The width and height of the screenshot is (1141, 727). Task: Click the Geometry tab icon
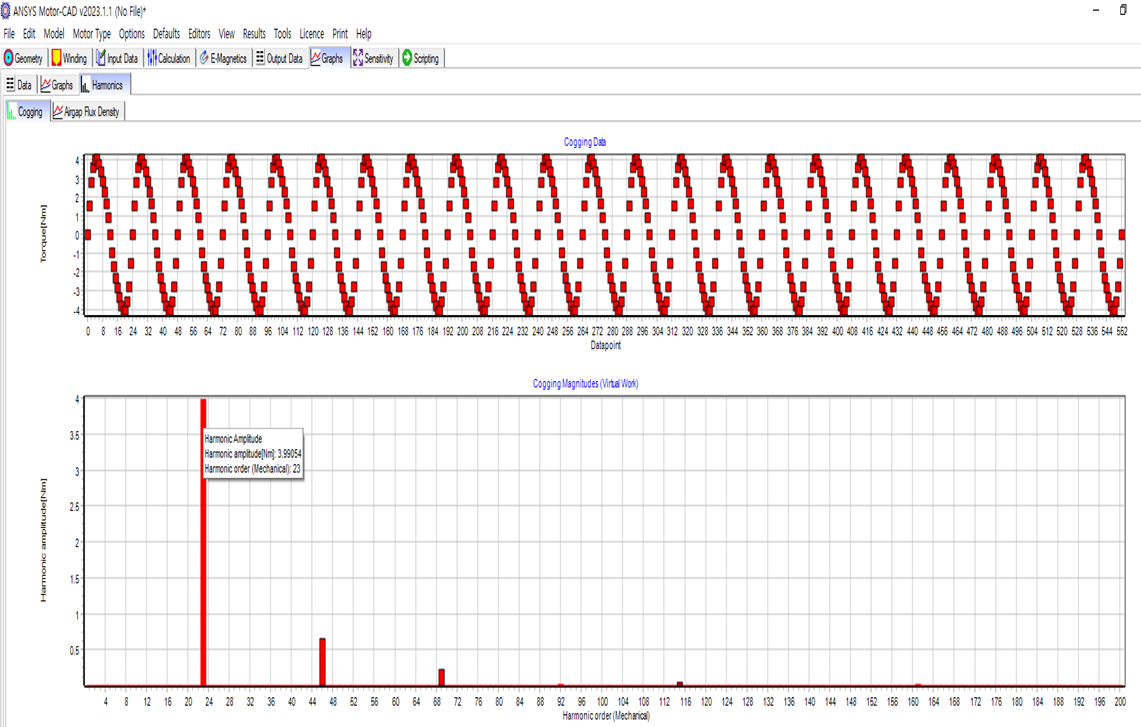(9, 59)
